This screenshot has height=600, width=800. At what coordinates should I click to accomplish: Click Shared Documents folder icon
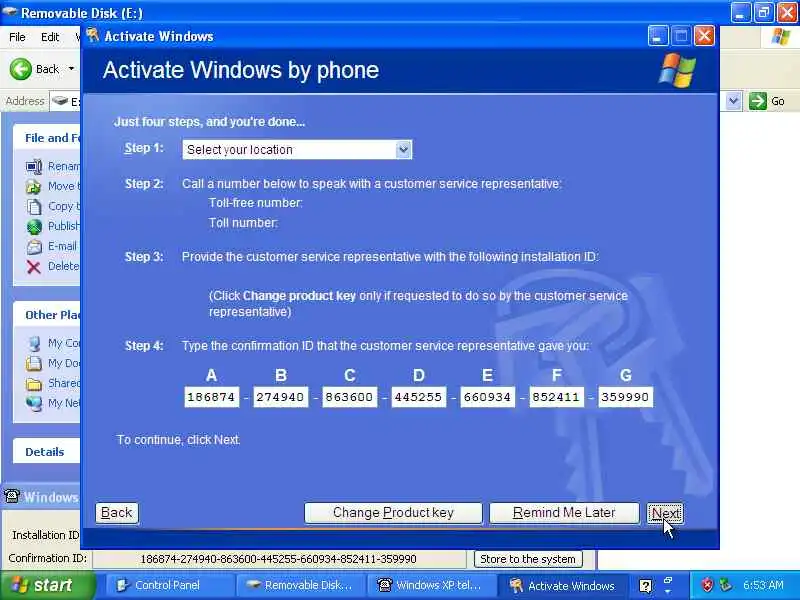[x=34, y=383]
